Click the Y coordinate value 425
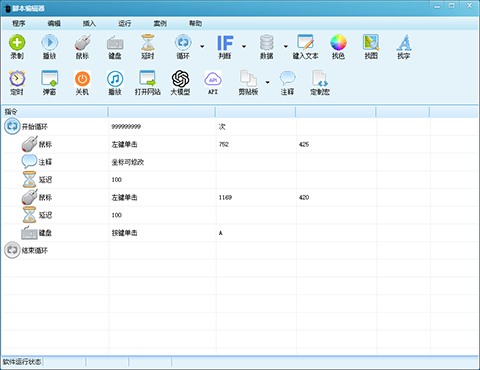Screen dimensions: 480x370 [304, 144]
